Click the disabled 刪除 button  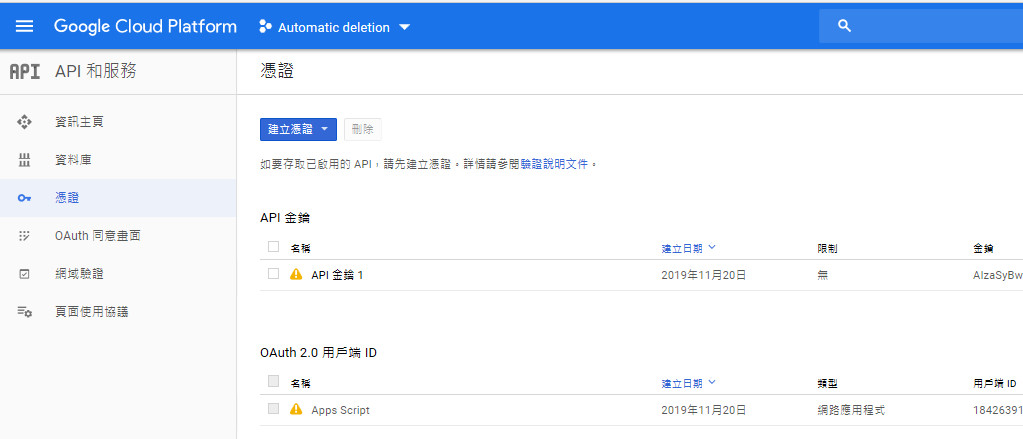tap(363, 129)
